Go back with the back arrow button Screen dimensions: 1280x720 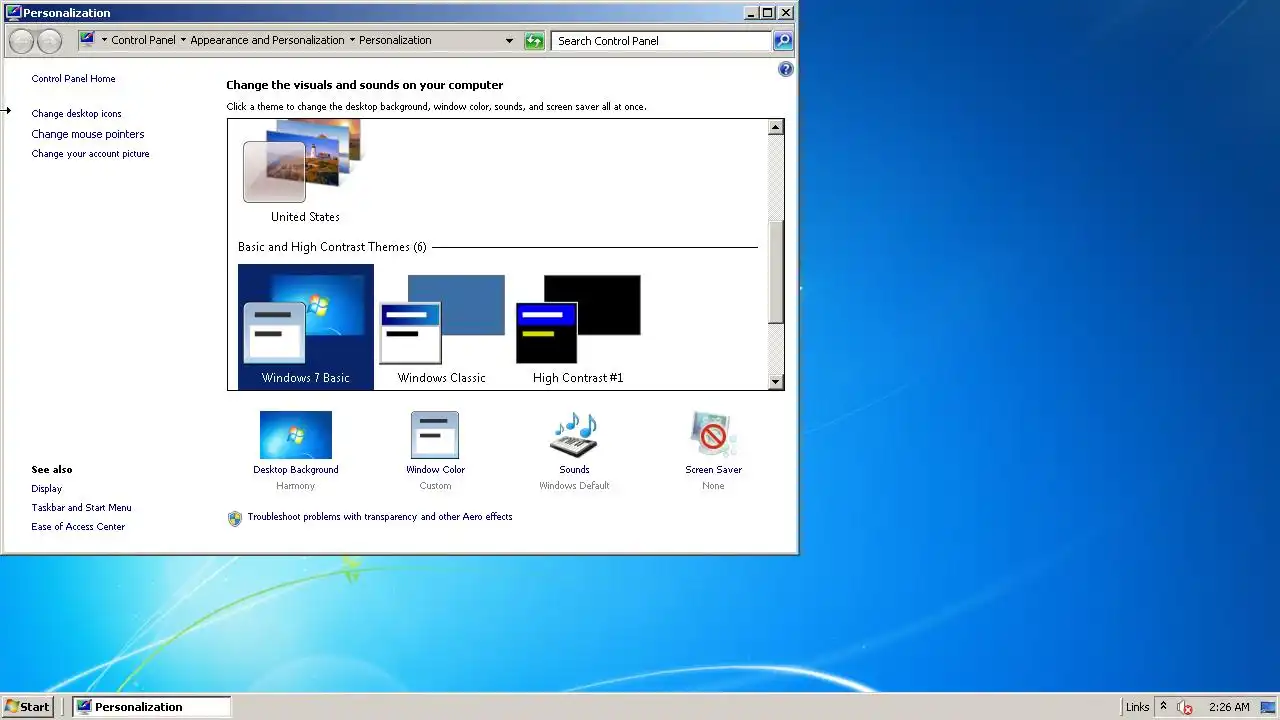point(21,41)
